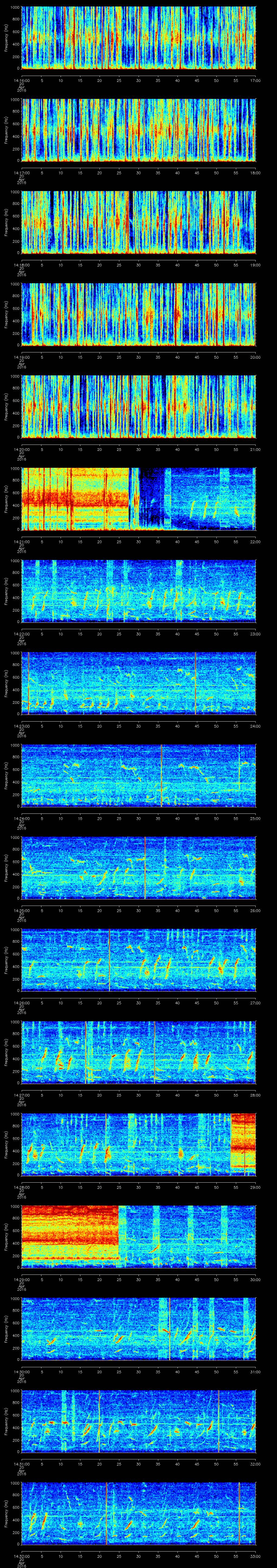Click the '14:32:00' time axis label
The image size is (277, 1568).
point(21,1556)
